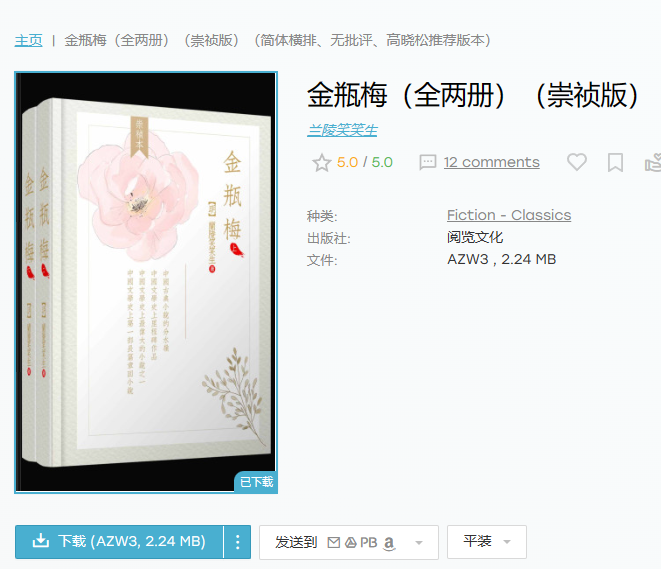Click the Amazon icon in 发送到
661x569 pixels.
coord(389,543)
